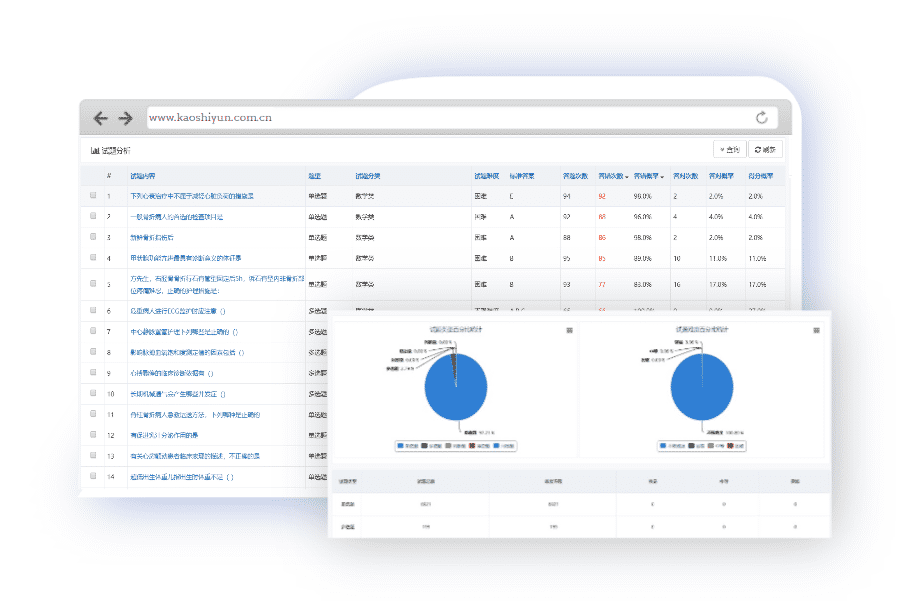
Task: Sort by the 试题内容 column header
Action: 143,176
